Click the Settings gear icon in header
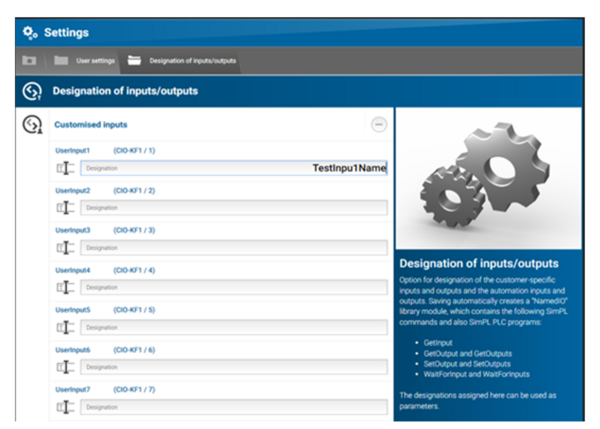Screen dimensions: 600x429 [x=30, y=33]
